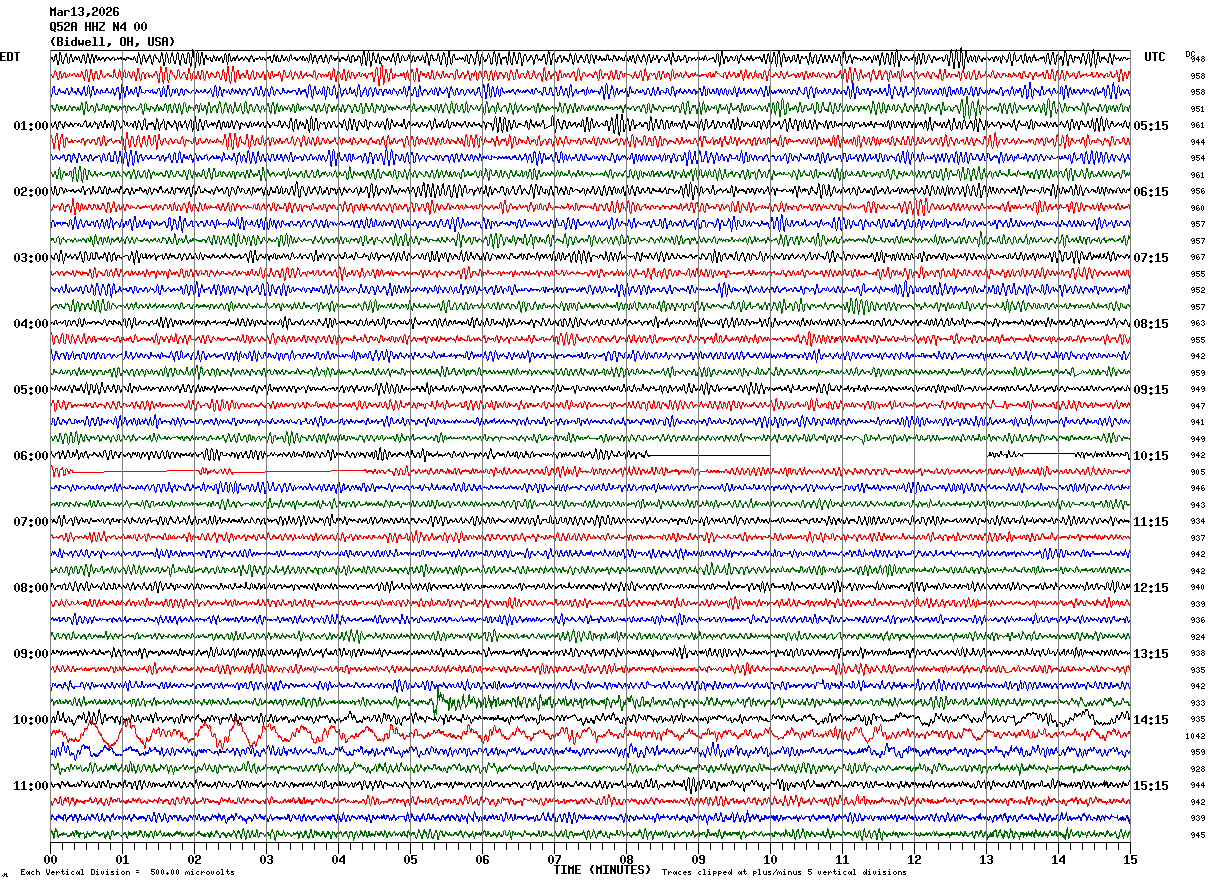Click UTC time label "14:15"
This screenshot has width=1210, height=886.
point(1151,720)
